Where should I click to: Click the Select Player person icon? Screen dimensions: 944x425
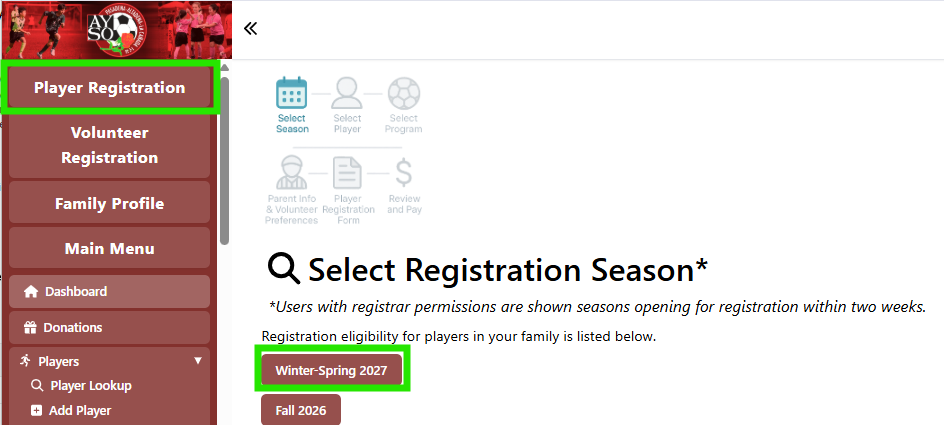(347, 93)
